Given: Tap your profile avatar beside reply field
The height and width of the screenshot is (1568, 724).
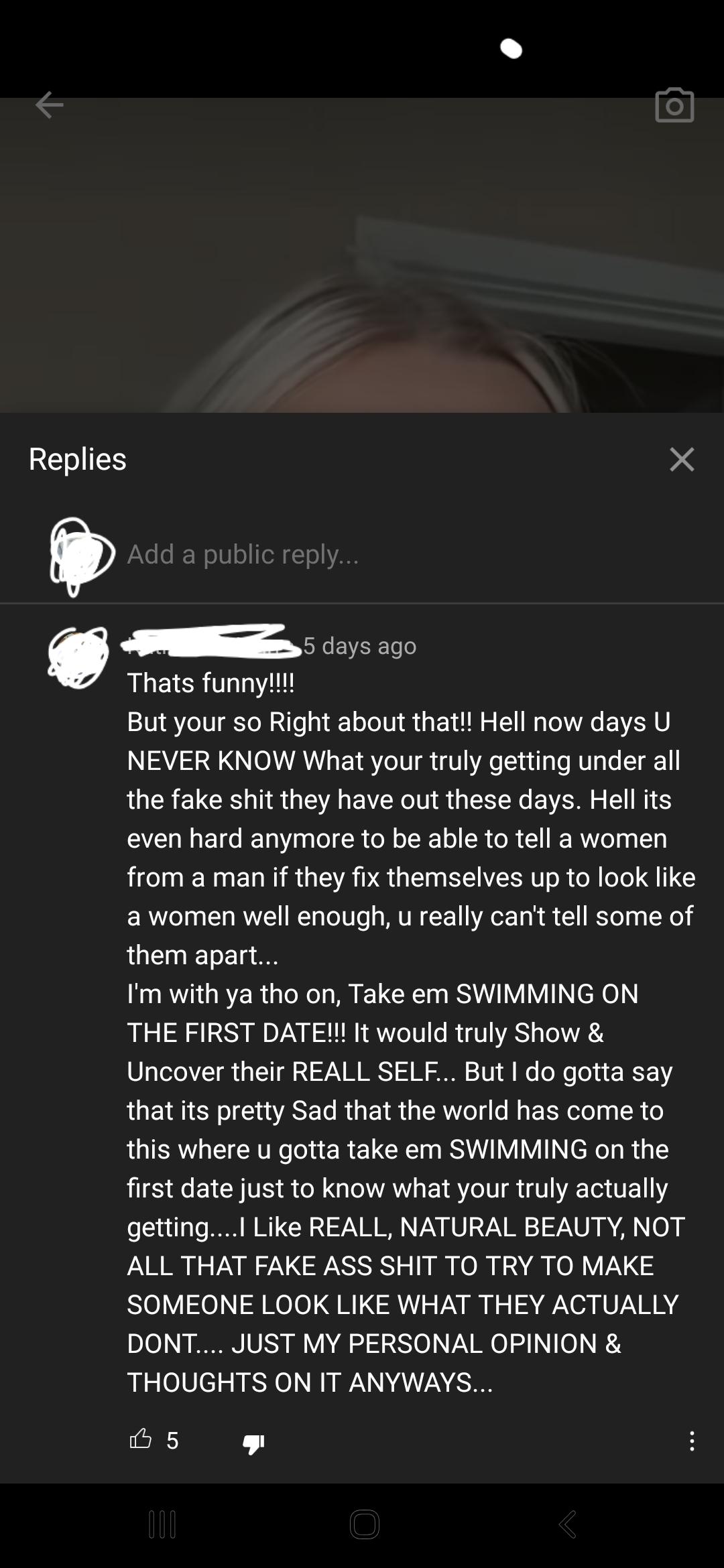Looking at the screenshot, I should [81, 556].
